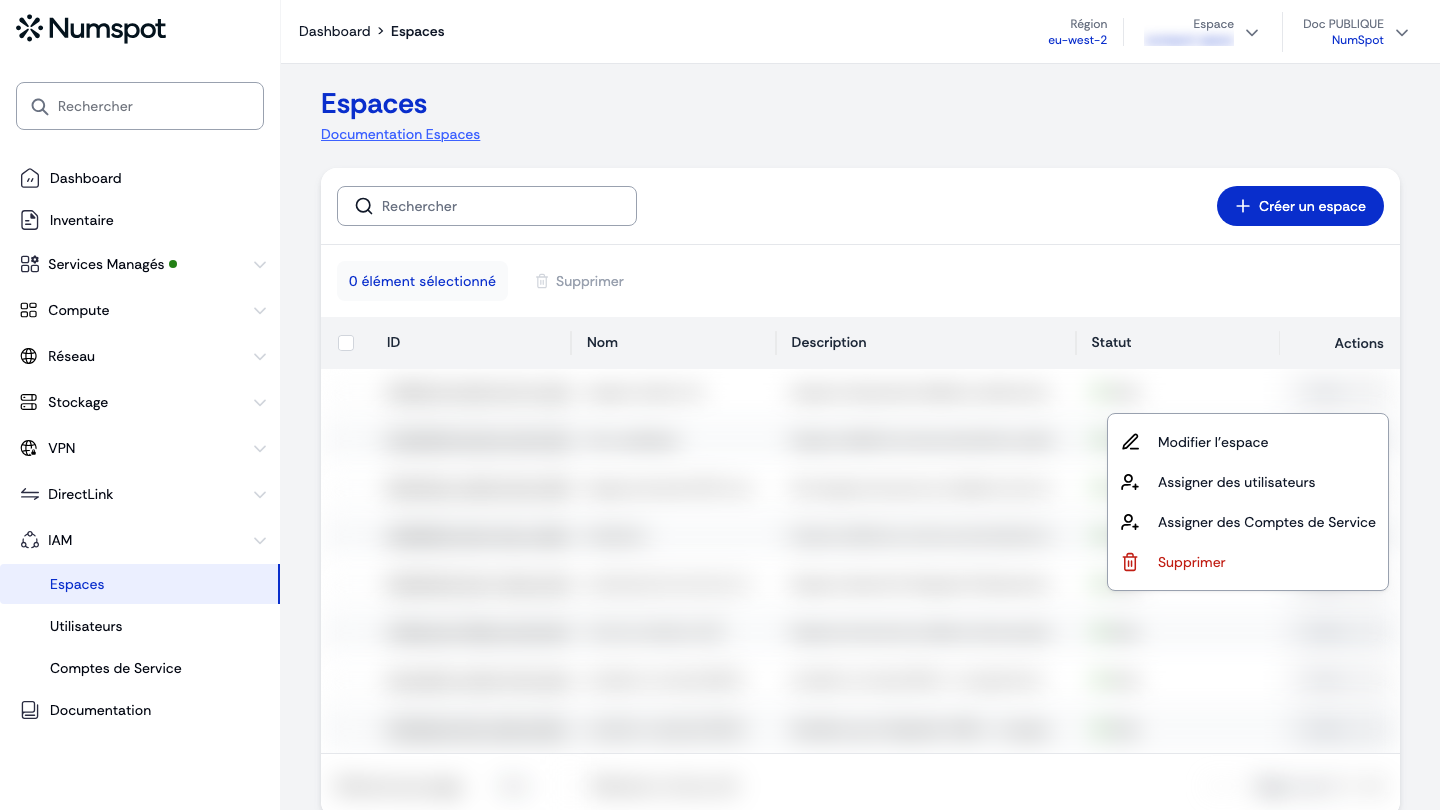
Task: Choose Assigner des utilisateurs menu entry
Action: (x=1248, y=482)
